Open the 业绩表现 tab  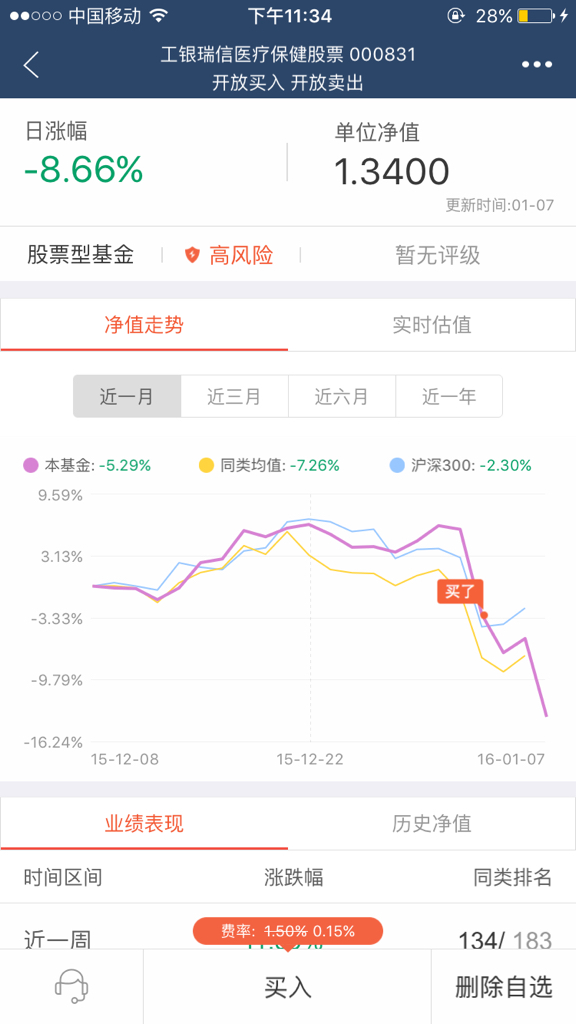coord(144,824)
